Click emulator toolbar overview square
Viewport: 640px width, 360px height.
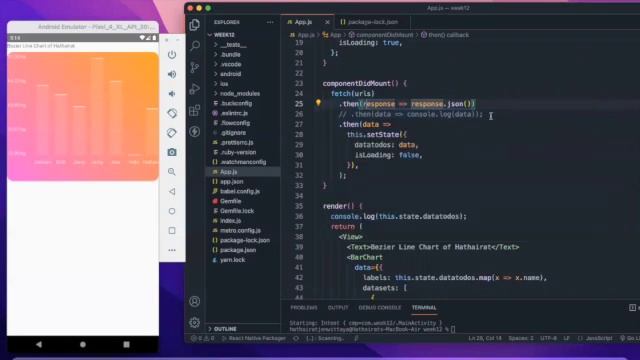pyautogui.click(x=172, y=231)
